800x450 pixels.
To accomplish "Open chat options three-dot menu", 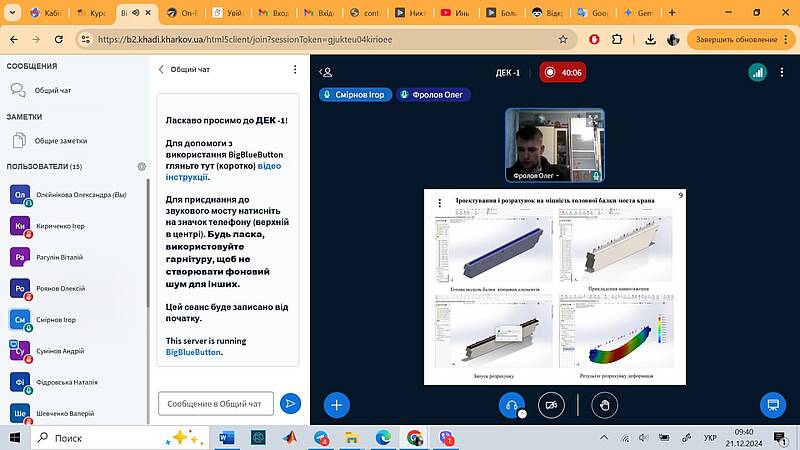I will click(294, 70).
